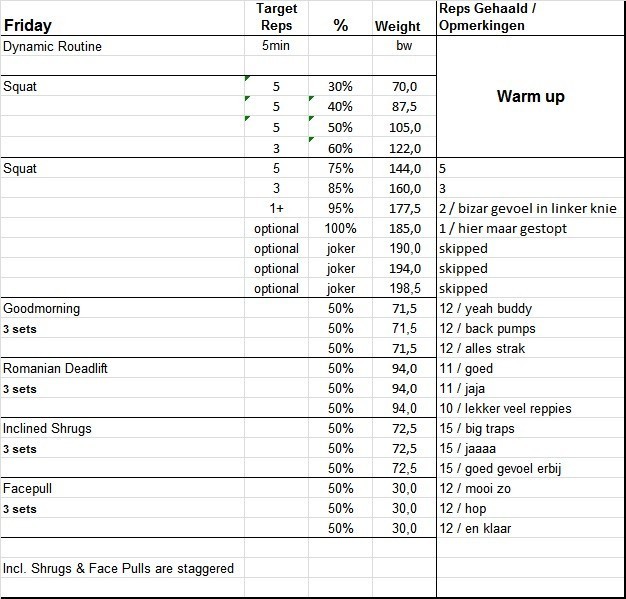Viewport: 626px width, 599px height.
Task: Click the 122,0 weight cell
Action: click(x=404, y=148)
